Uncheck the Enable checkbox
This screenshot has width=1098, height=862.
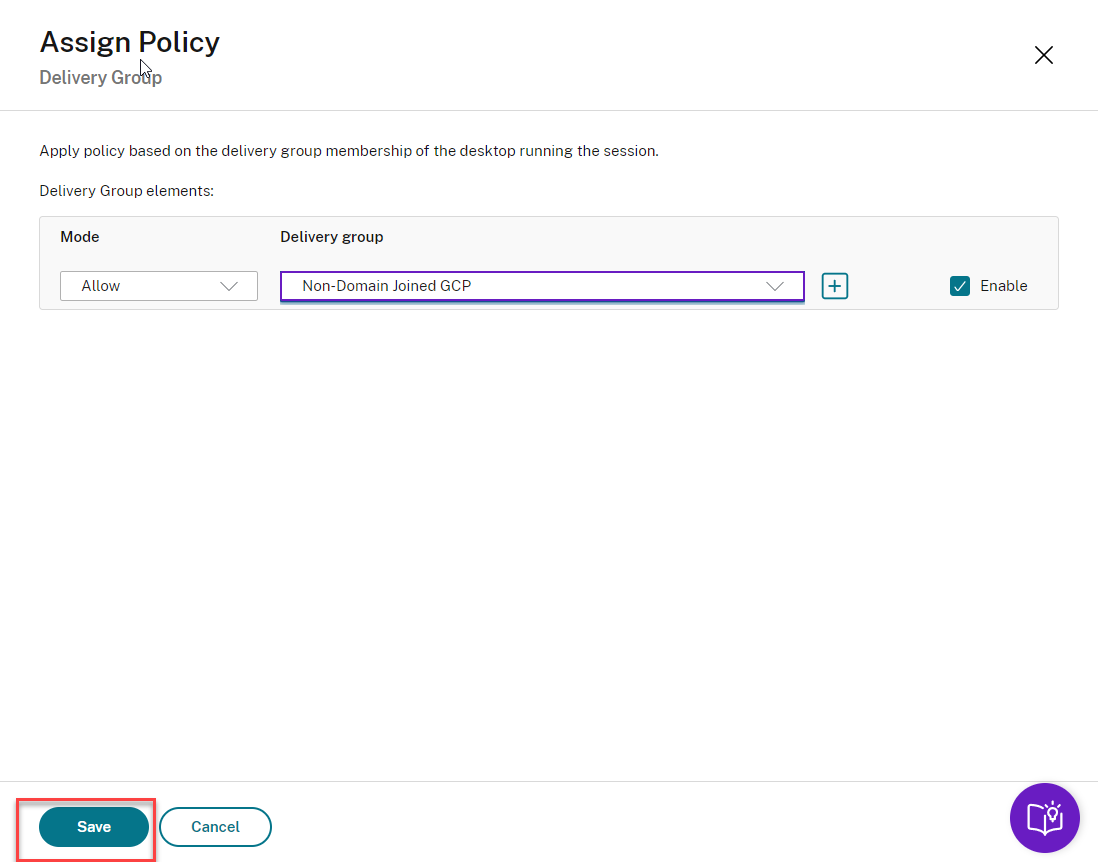click(960, 286)
